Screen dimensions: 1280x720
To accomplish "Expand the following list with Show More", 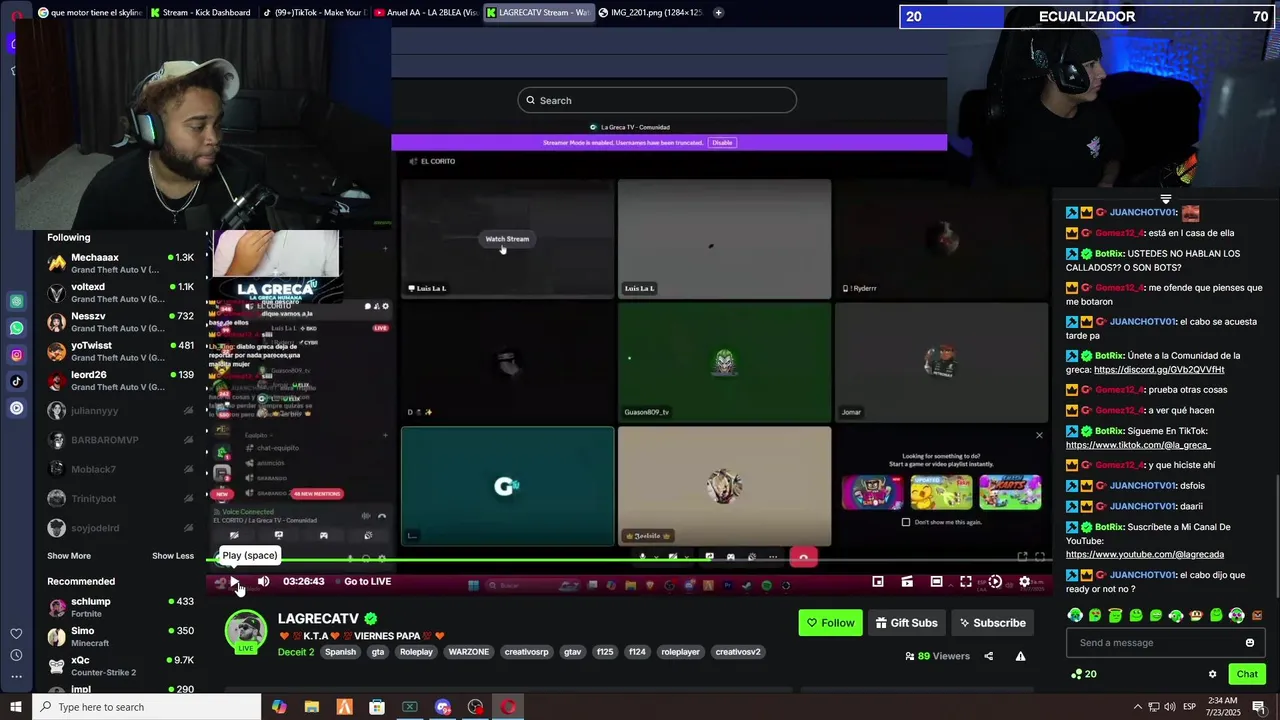I will coord(69,556).
